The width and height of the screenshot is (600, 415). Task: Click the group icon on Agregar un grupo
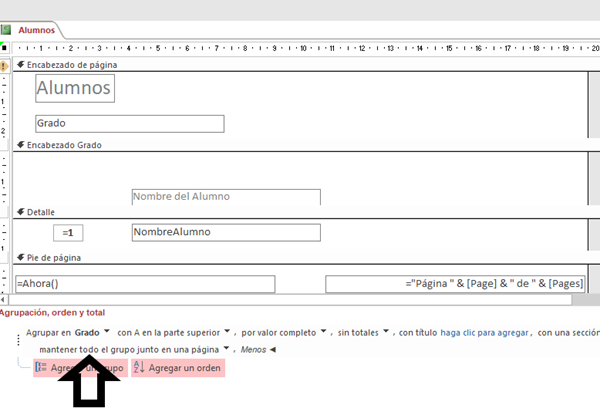pyautogui.click(x=41, y=368)
